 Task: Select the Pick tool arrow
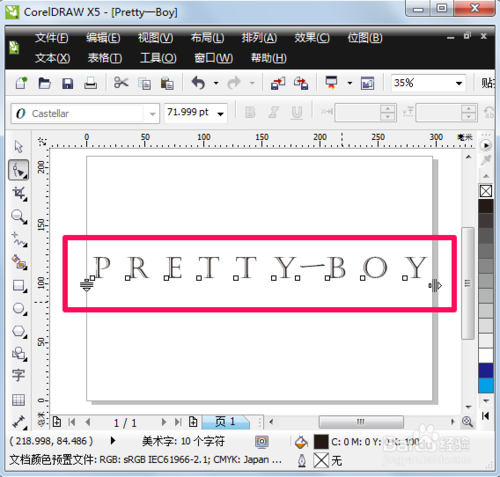tap(19, 147)
